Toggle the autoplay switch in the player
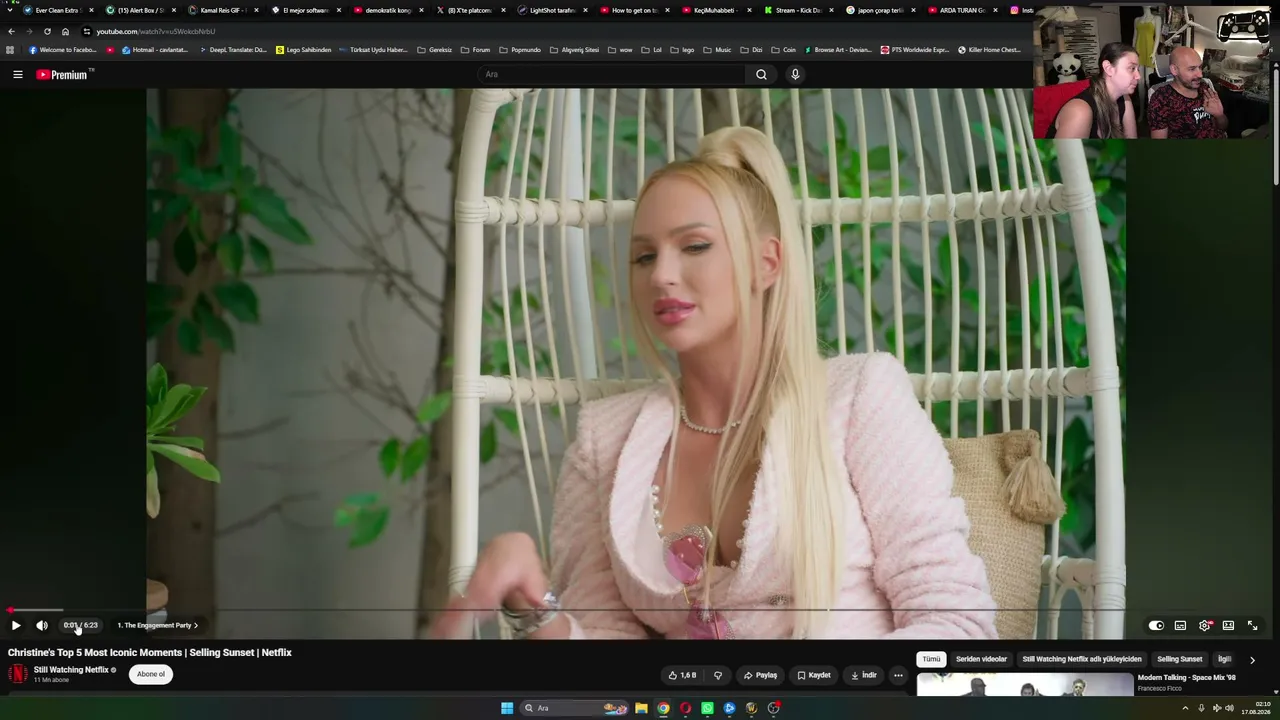Screen dimensions: 1280x720 click(x=1156, y=625)
